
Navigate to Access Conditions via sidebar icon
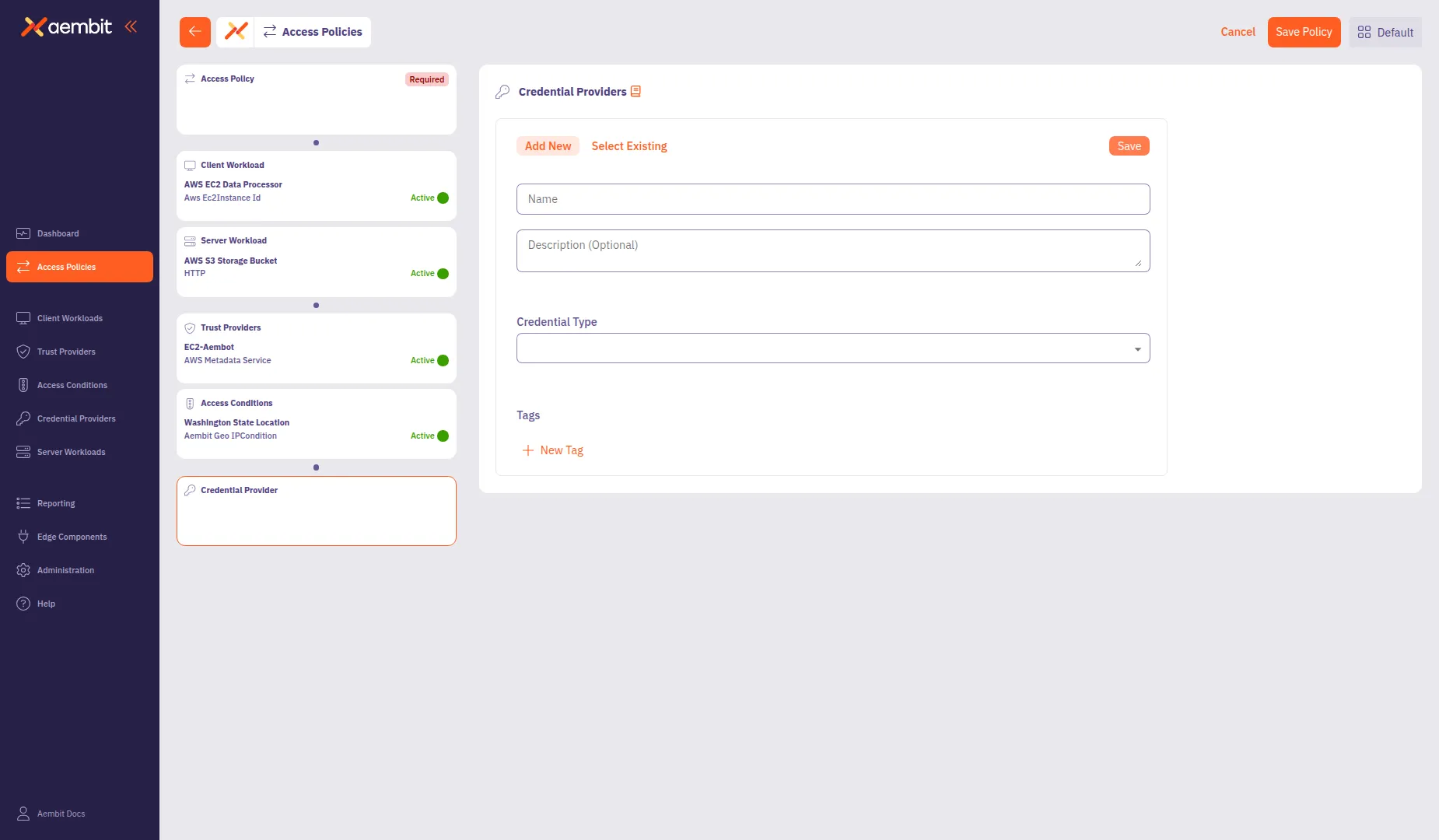(72, 385)
